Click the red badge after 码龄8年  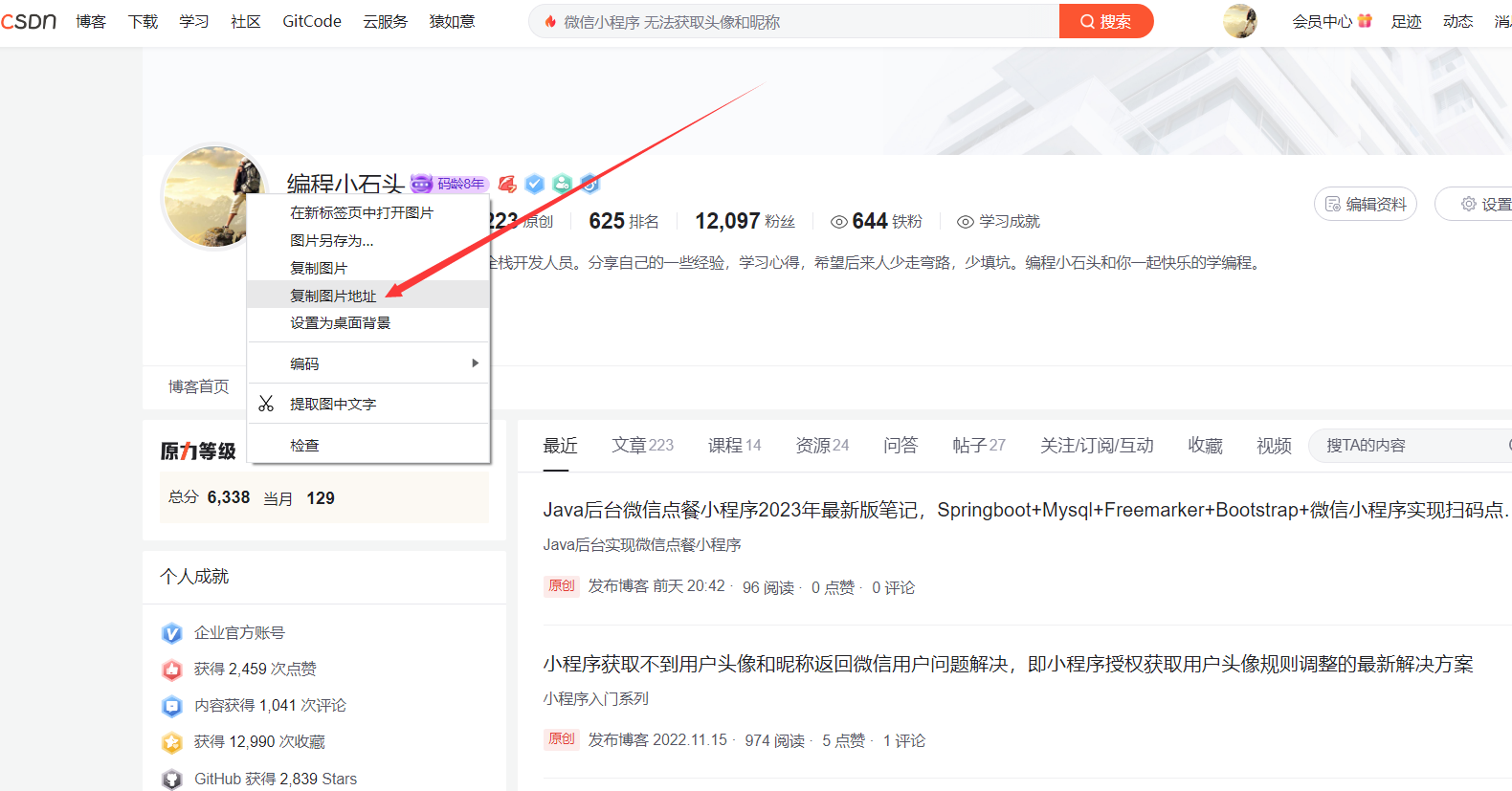pos(507,184)
